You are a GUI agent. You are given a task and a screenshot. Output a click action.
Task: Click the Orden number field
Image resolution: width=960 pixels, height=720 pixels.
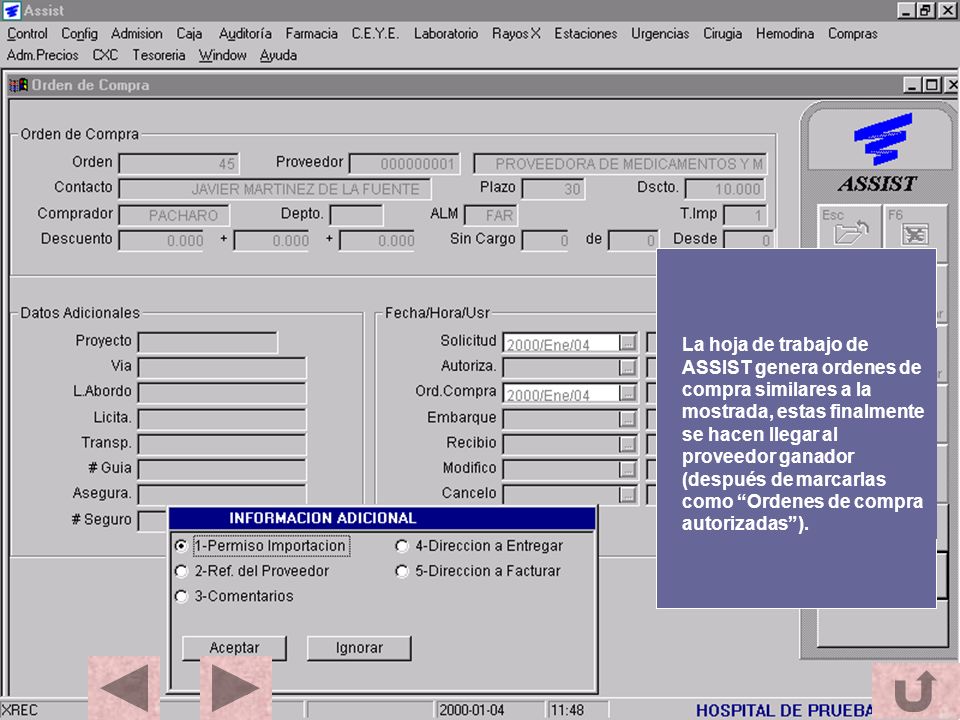point(179,163)
